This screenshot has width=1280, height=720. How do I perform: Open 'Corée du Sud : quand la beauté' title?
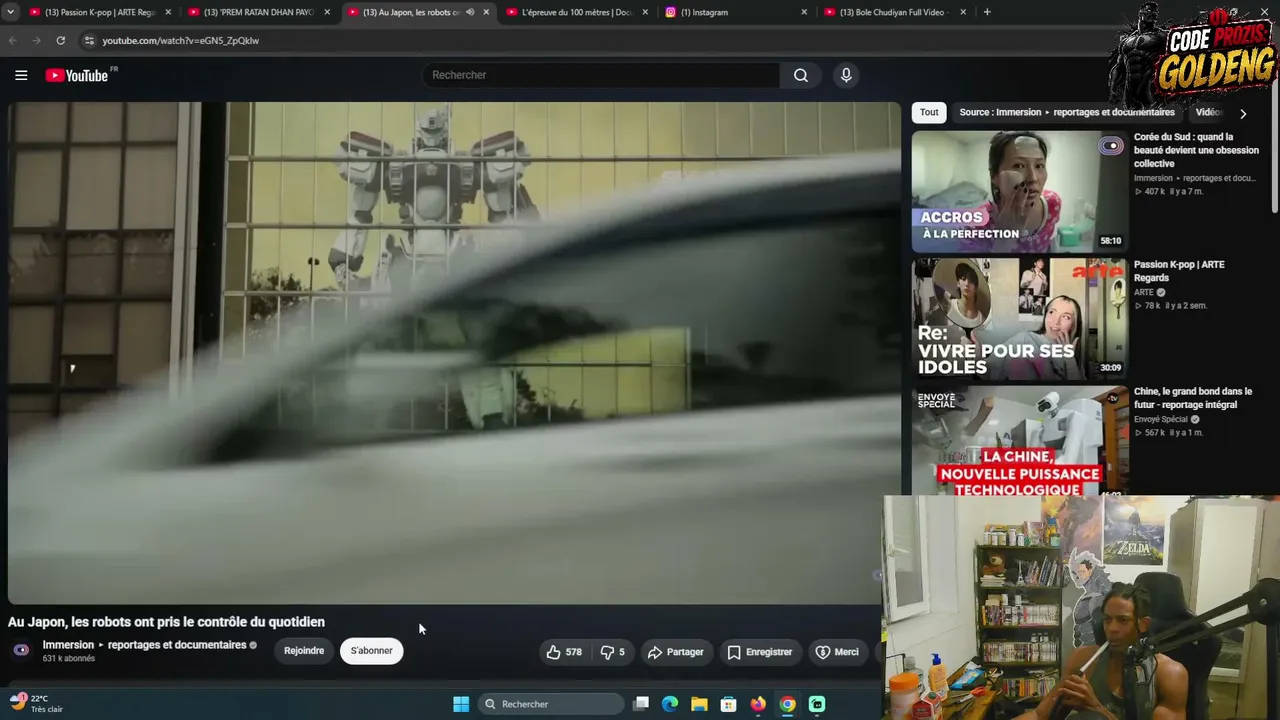pyautogui.click(x=1196, y=150)
